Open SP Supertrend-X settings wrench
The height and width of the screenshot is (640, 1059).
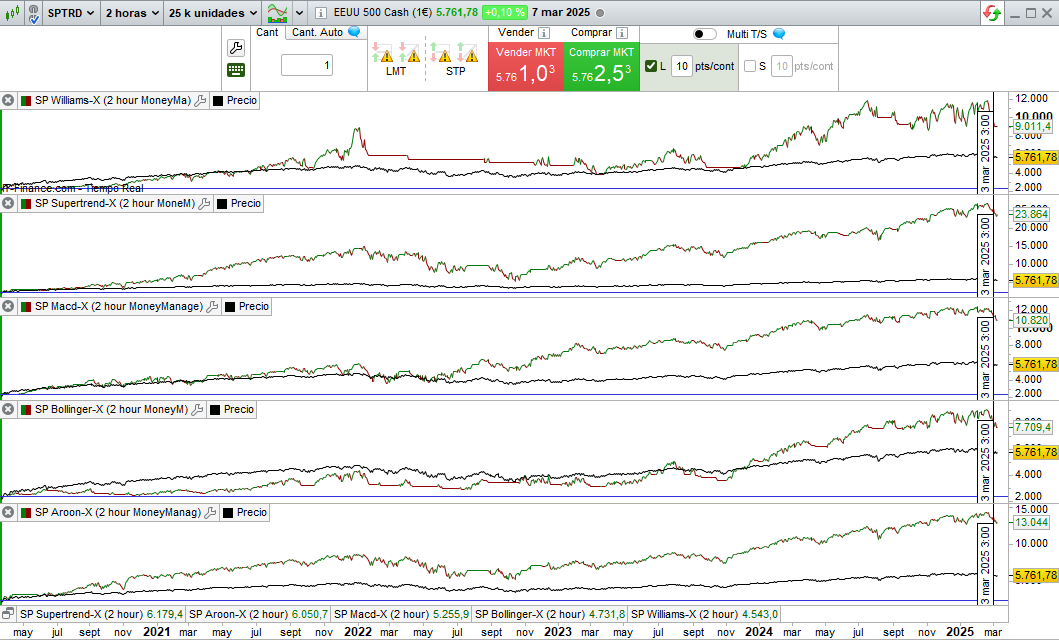click(204, 204)
